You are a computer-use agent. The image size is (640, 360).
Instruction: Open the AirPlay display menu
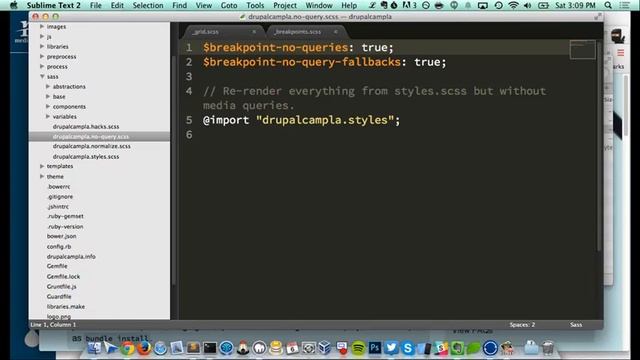click(483, 5)
